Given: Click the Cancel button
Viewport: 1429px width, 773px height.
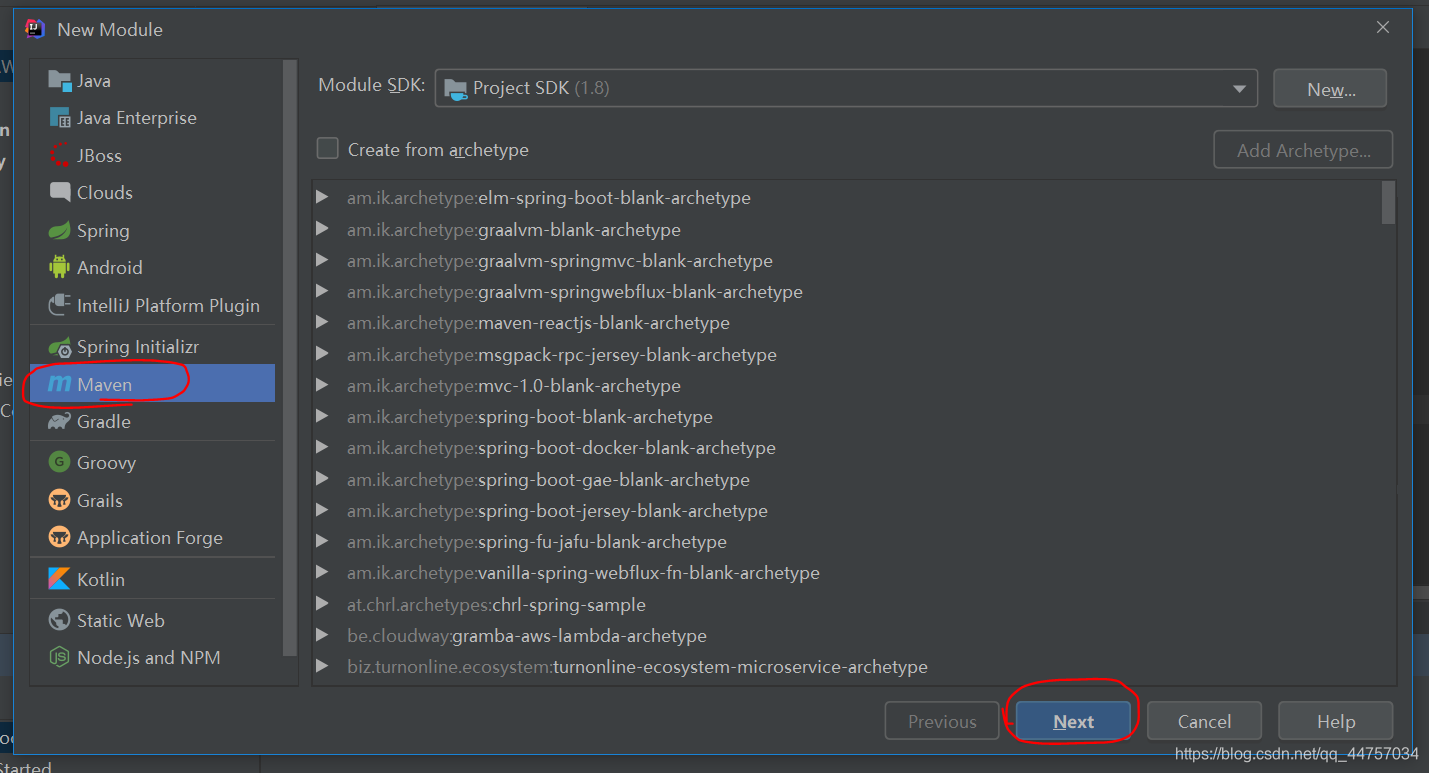Looking at the screenshot, I should pyautogui.click(x=1204, y=722).
